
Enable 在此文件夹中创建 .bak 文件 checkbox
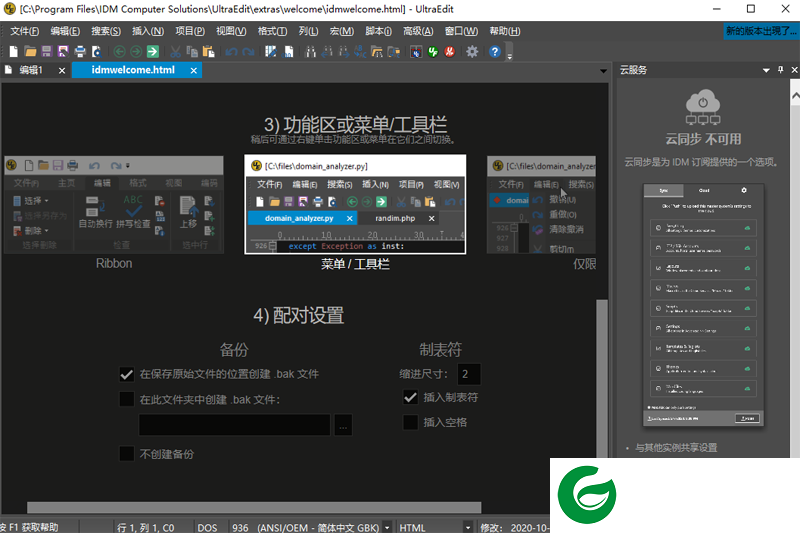127,399
